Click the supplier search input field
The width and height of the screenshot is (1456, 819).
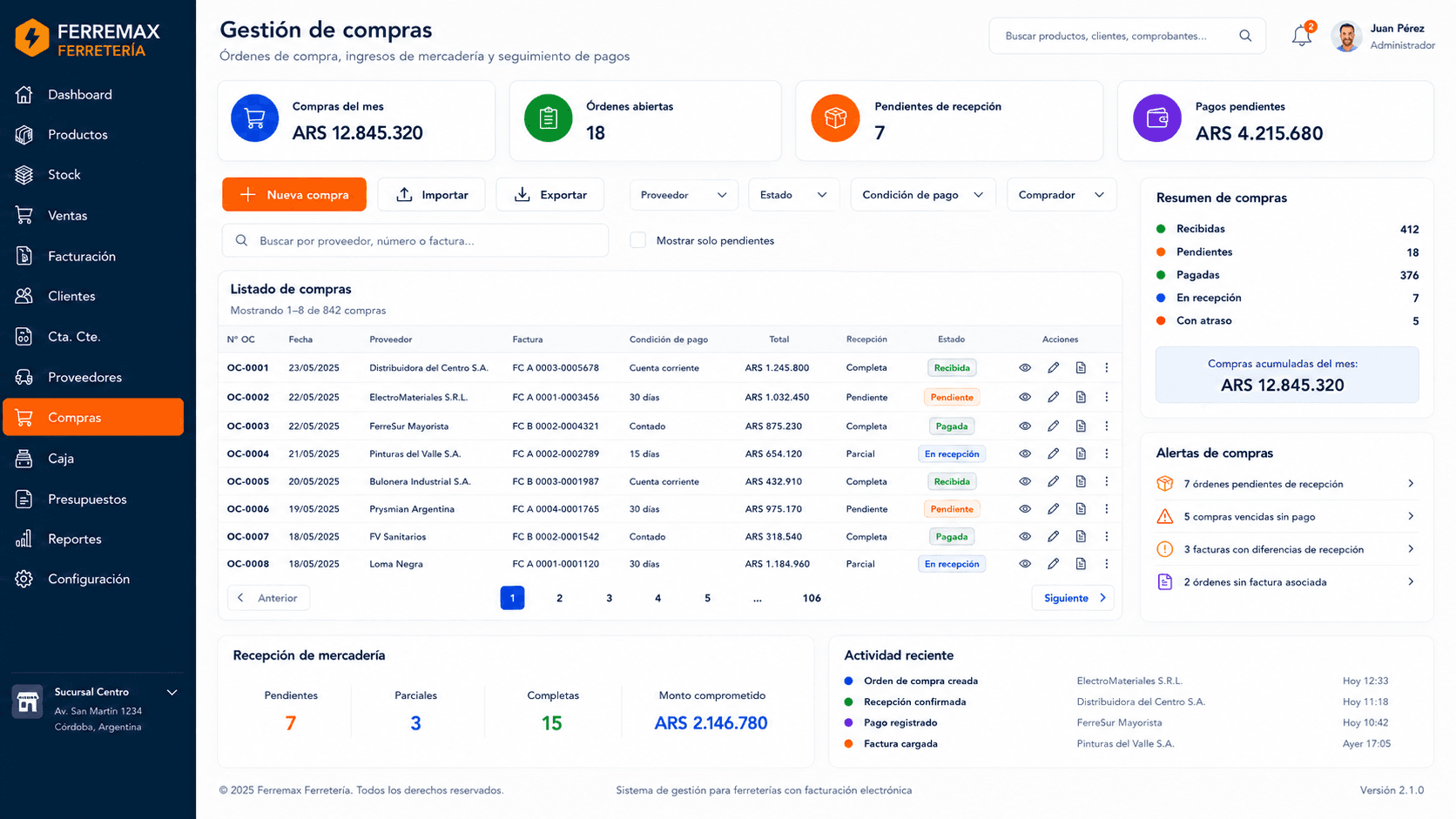pos(415,240)
